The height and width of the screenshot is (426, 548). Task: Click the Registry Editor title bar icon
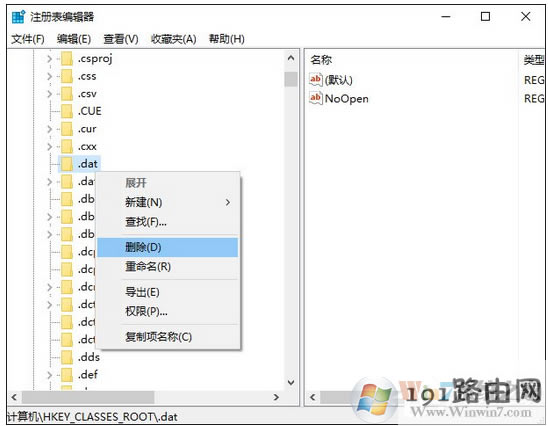tap(18, 17)
